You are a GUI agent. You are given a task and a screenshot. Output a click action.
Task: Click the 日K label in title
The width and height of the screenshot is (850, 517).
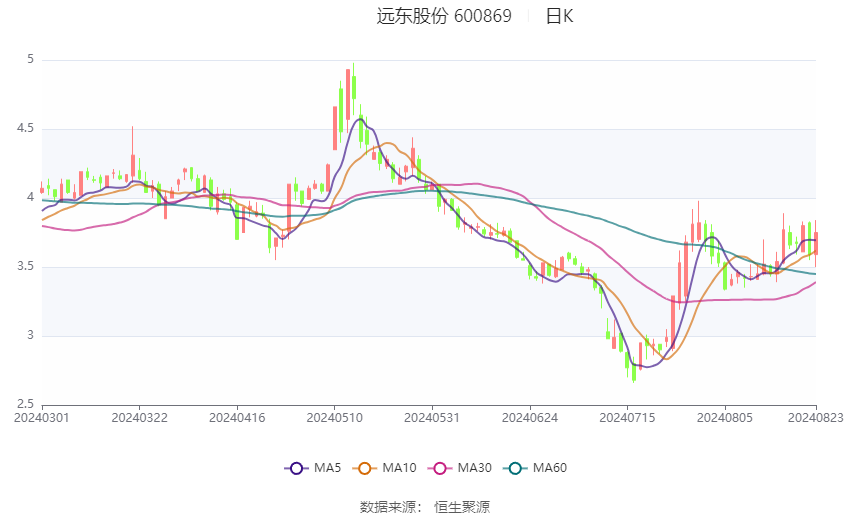(559, 16)
